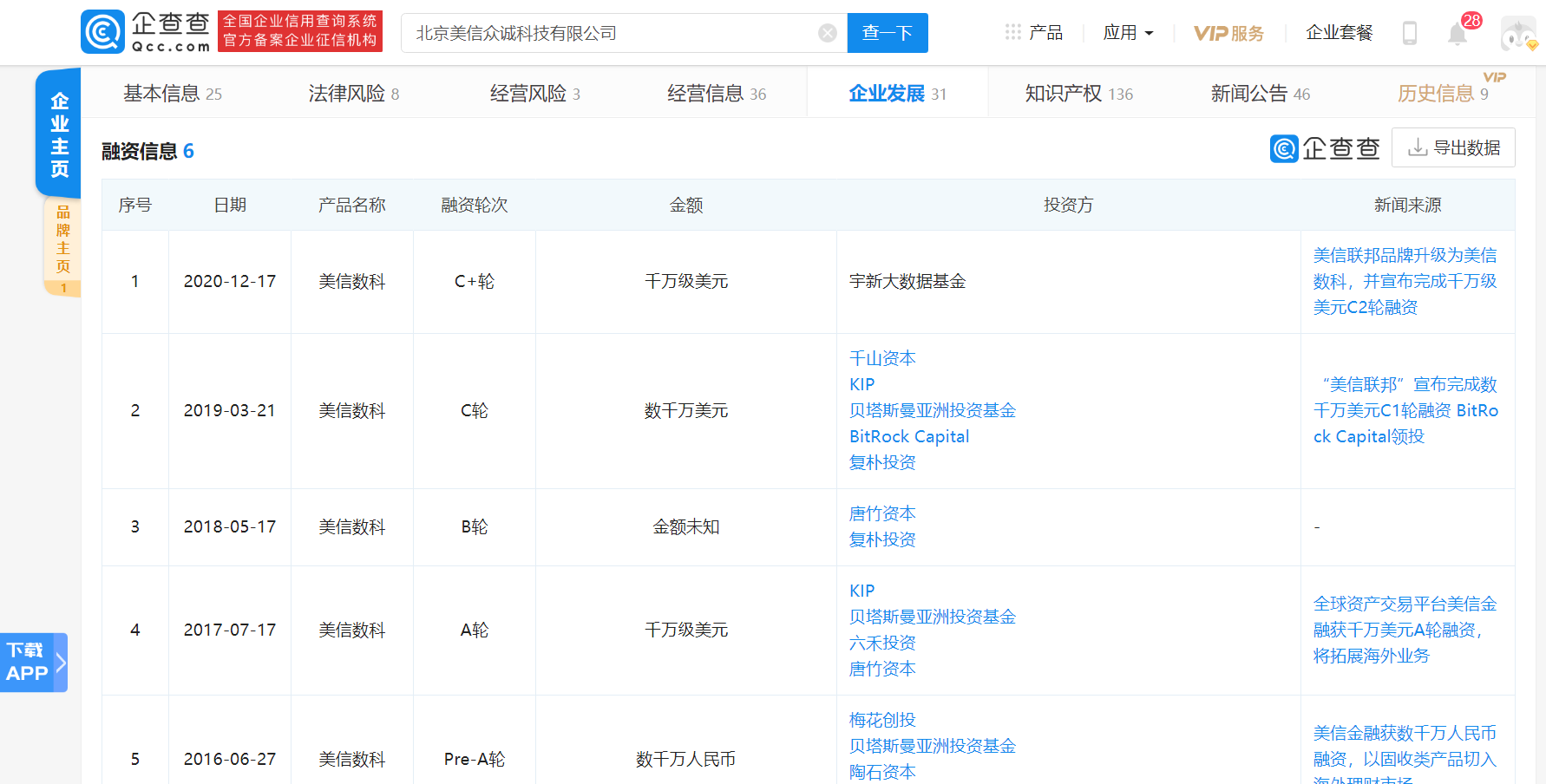
Task: Open 贝塔斯曼亚洲投资基金 in C轮 row
Action: pos(933,410)
